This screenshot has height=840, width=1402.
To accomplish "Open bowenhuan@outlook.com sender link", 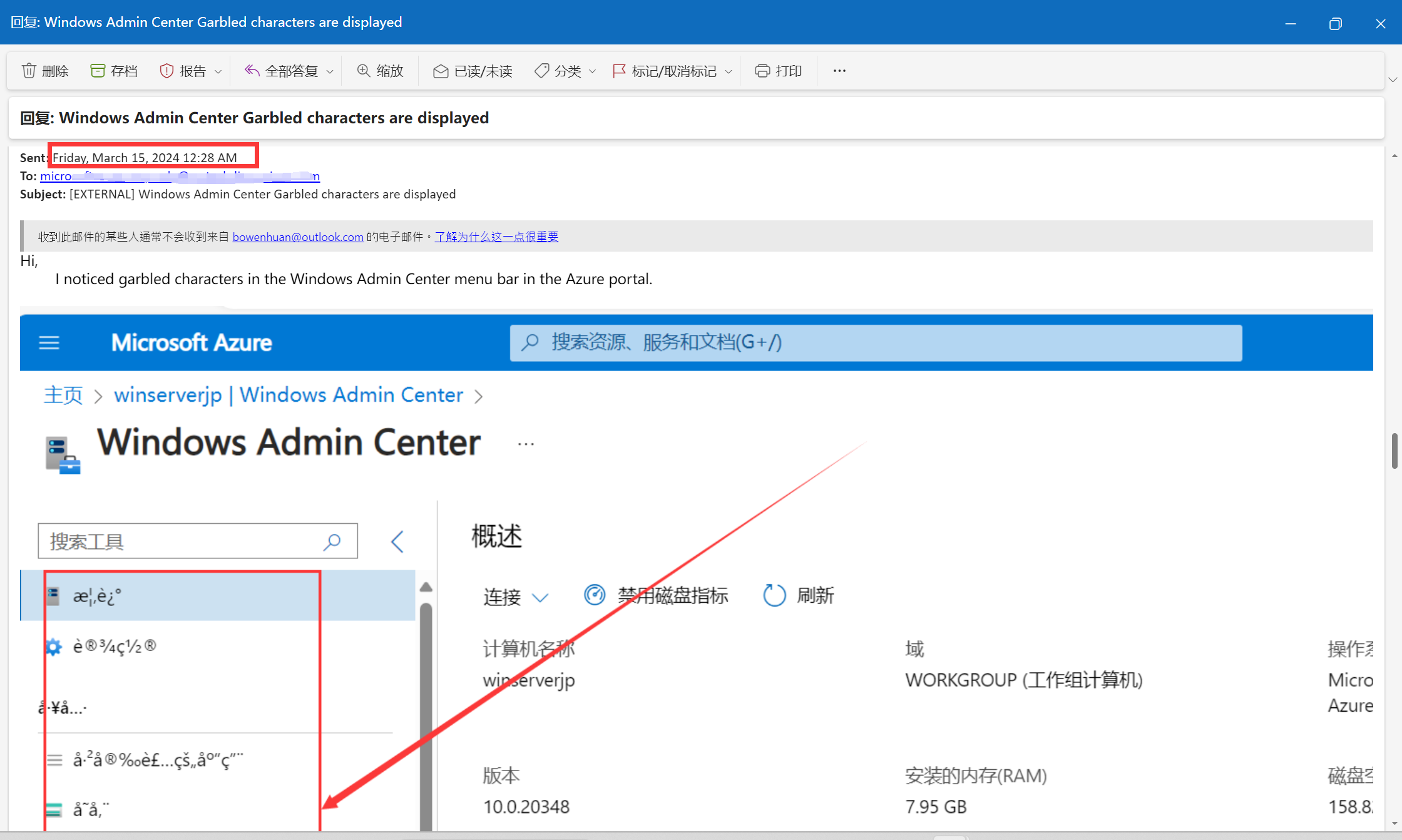I will pyautogui.click(x=298, y=237).
